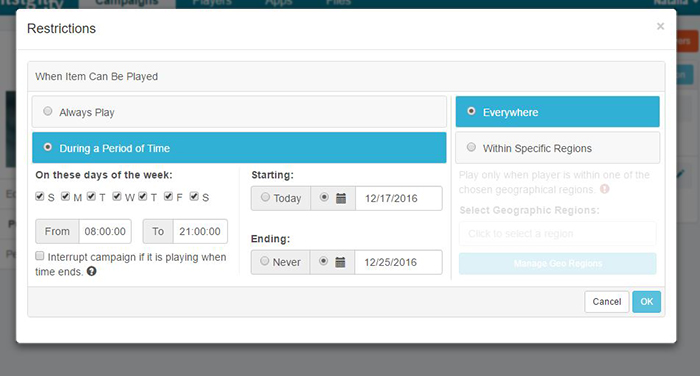The image size is (700, 376).
Task: Click the Cancel button
Action: tap(607, 302)
